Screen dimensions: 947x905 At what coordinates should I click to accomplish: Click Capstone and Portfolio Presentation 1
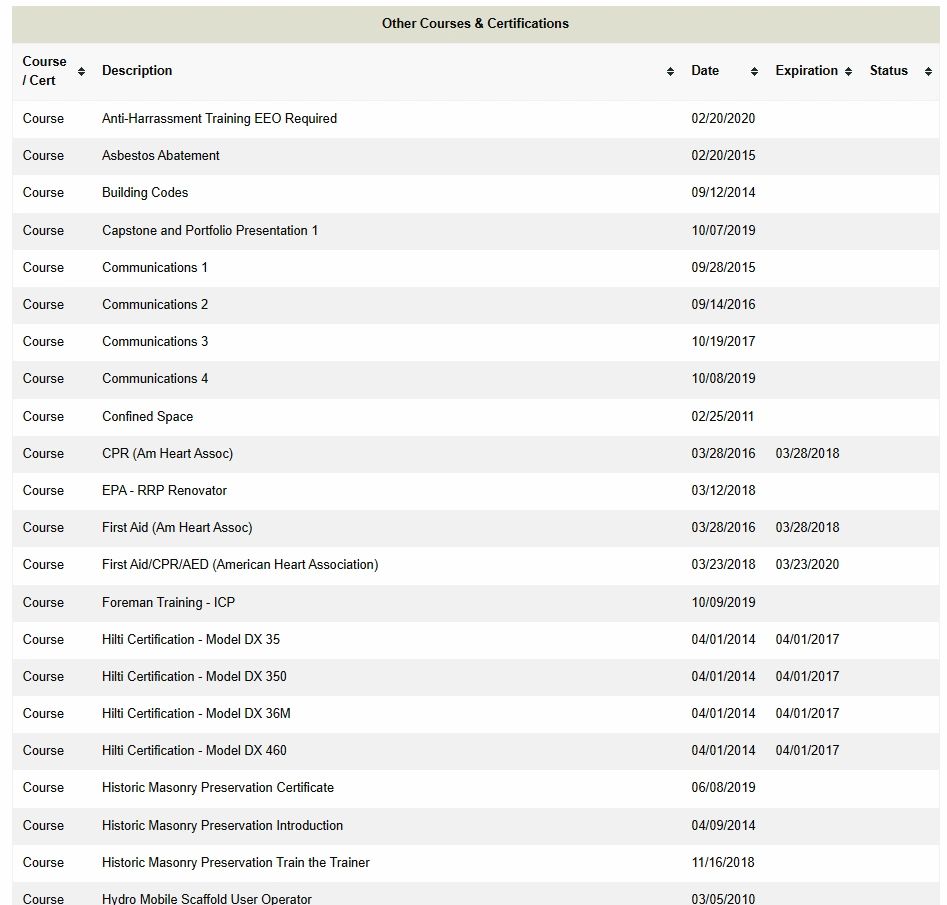210,230
